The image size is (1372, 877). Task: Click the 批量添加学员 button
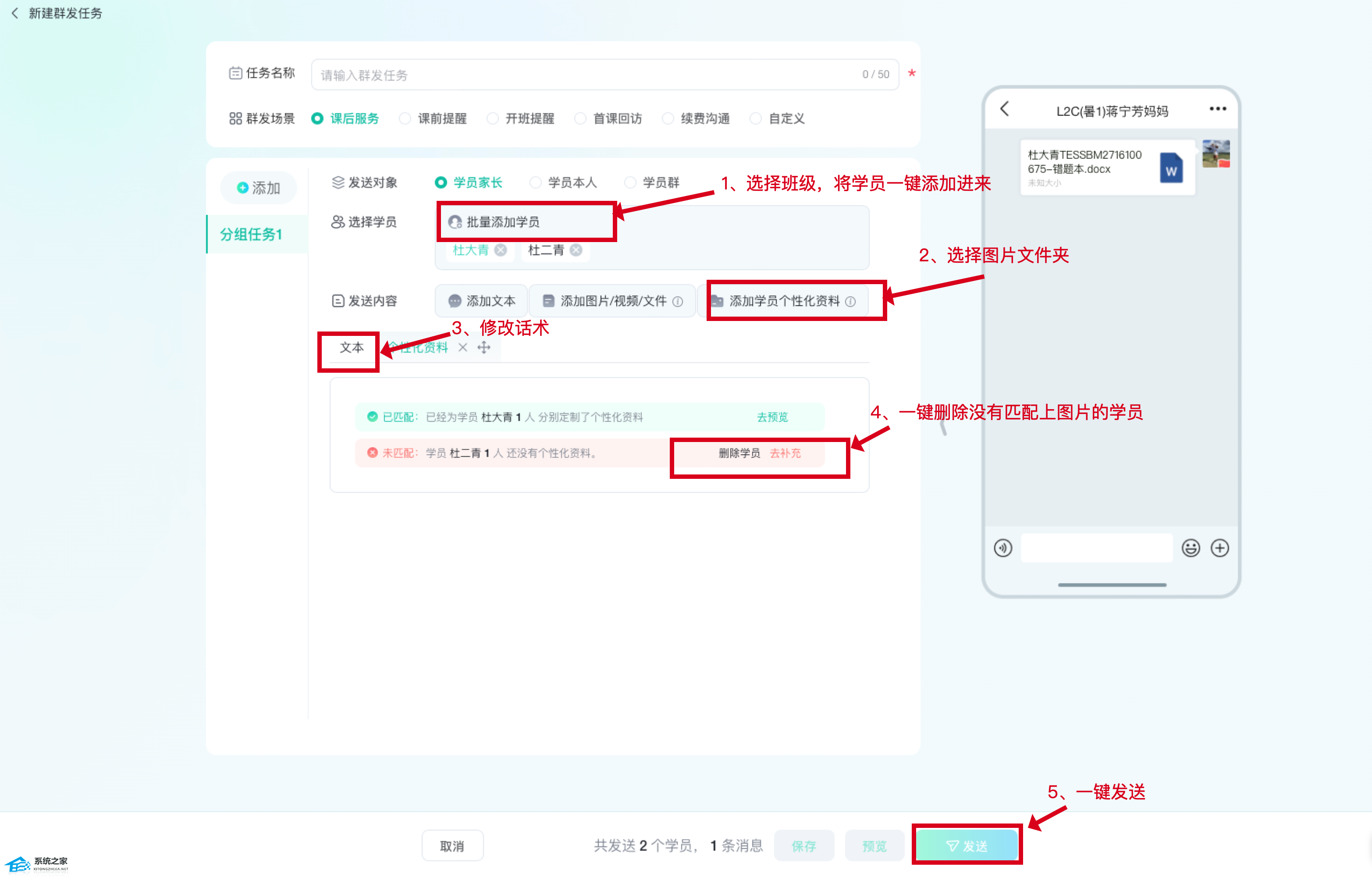[494, 222]
